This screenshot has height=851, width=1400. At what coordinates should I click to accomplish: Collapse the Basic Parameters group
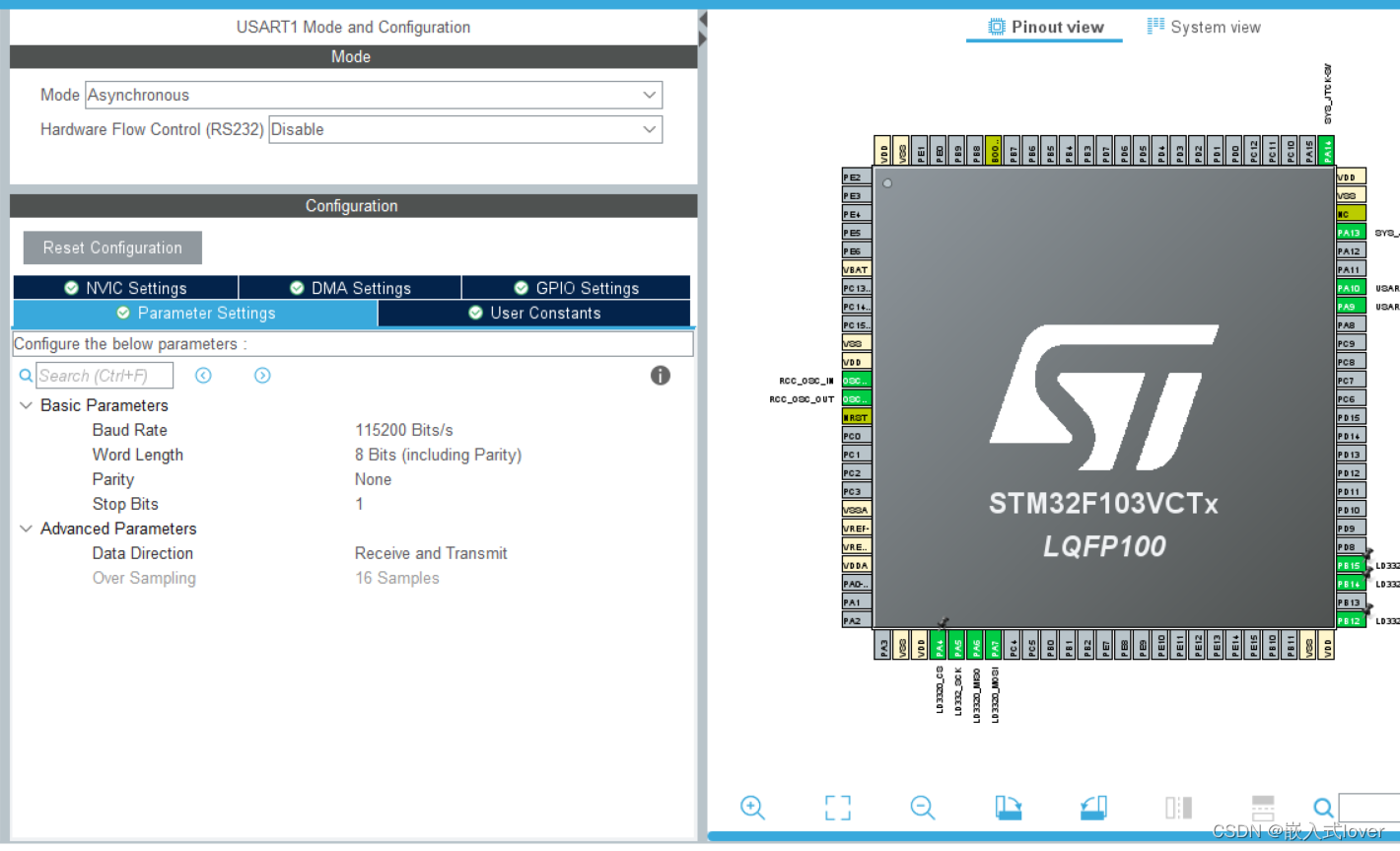[26, 405]
